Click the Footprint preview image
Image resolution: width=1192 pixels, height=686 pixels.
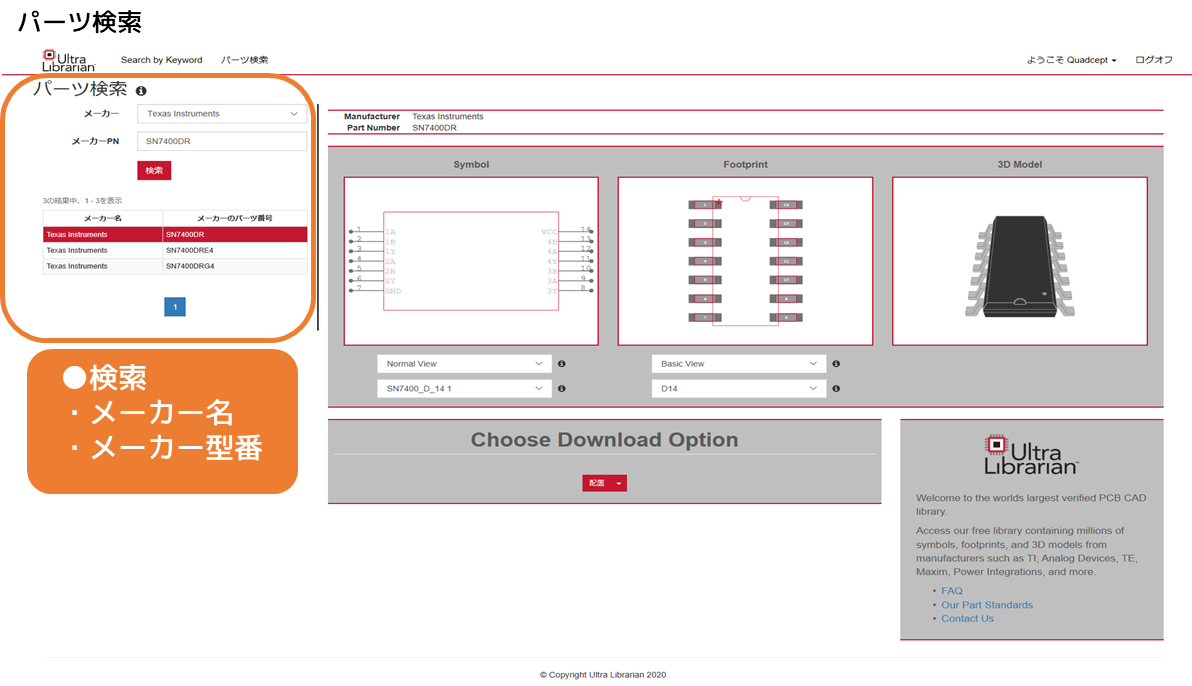745,261
